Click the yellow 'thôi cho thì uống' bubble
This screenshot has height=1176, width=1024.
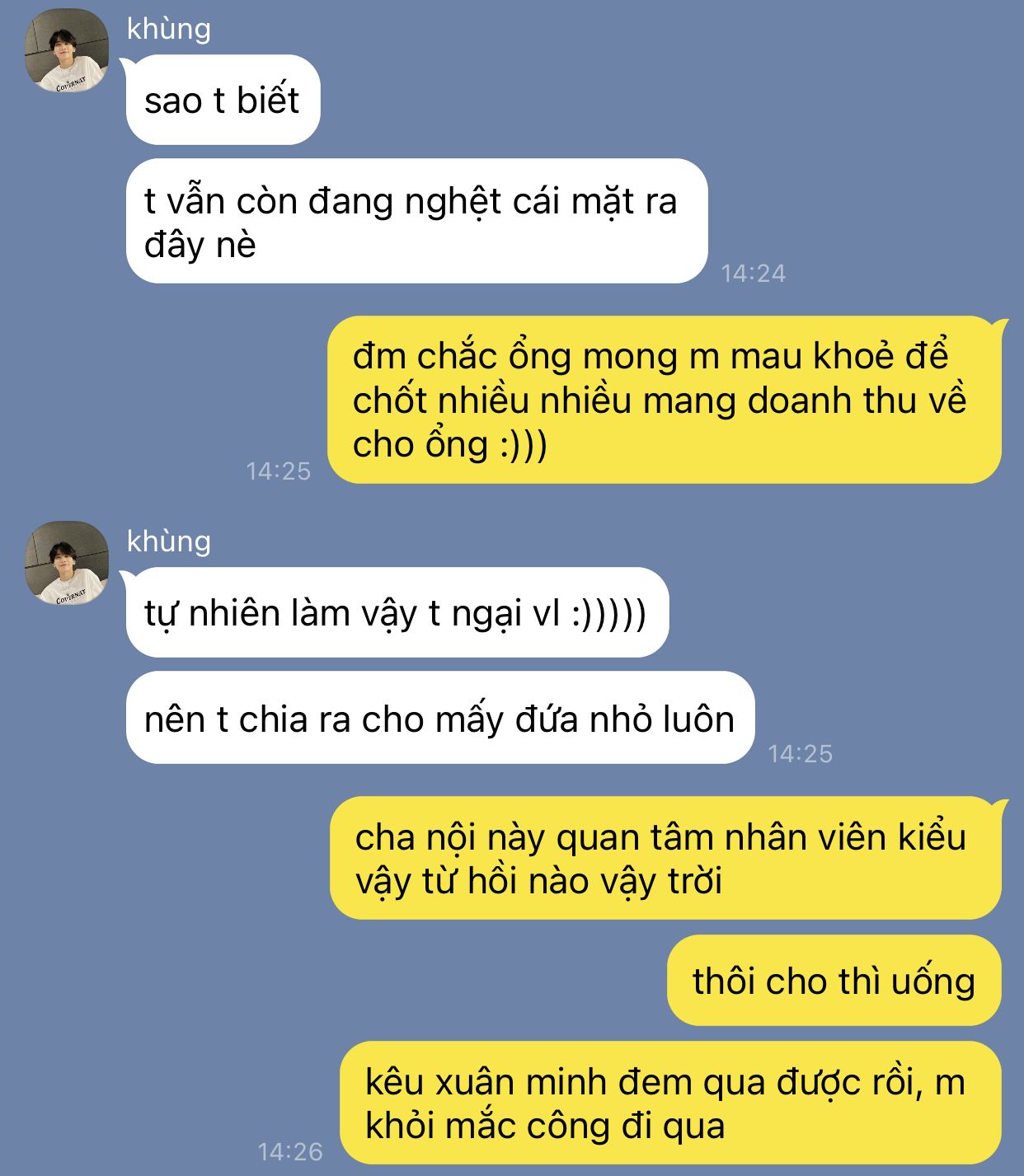tap(834, 981)
